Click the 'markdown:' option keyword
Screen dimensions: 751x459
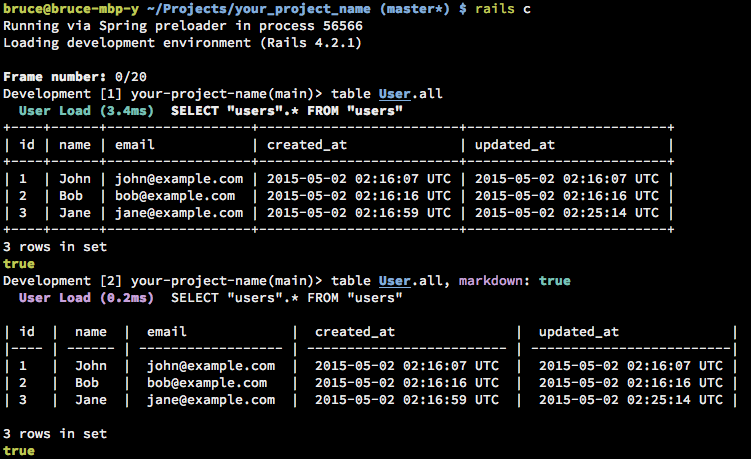point(494,280)
